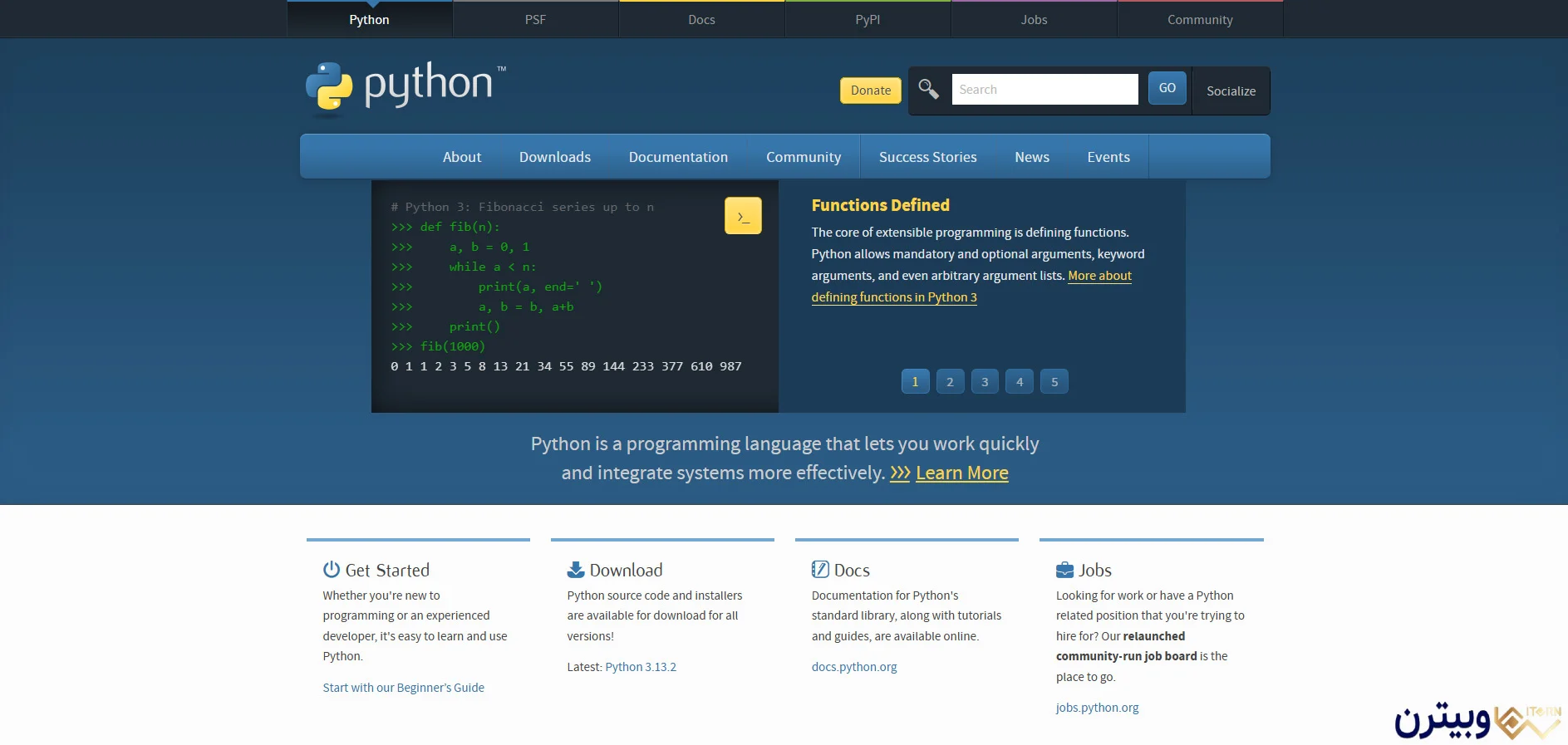Launch the interactive shell icon
The height and width of the screenshot is (745, 1568).
(x=743, y=216)
